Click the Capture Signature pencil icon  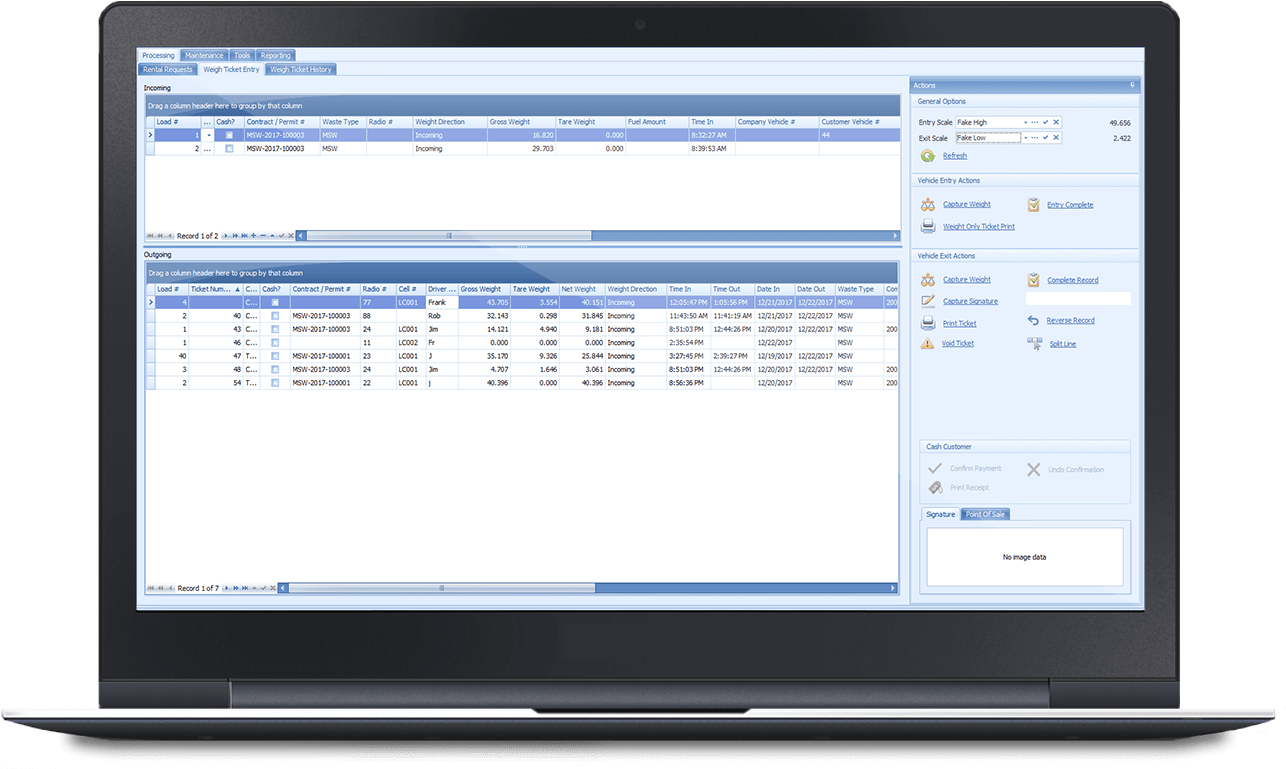[927, 300]
